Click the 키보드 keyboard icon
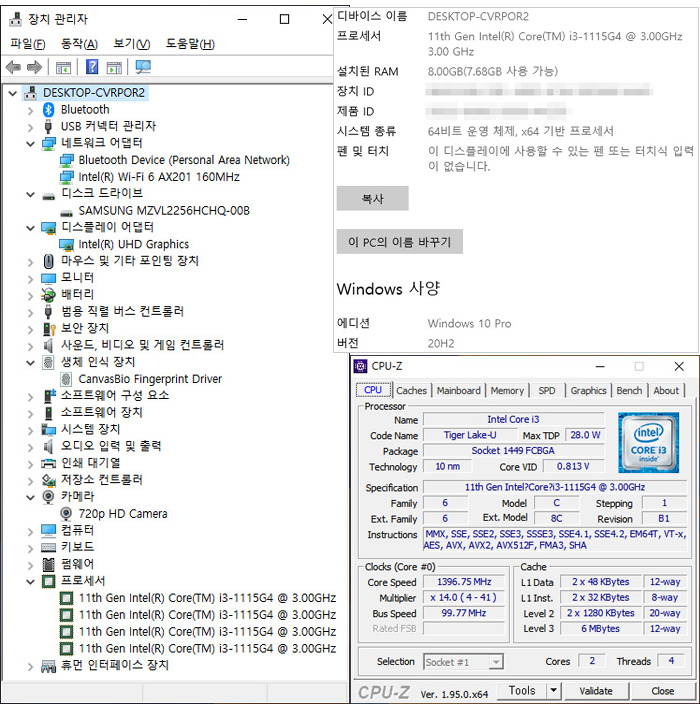The image size is (700, 709). [48, 547]
